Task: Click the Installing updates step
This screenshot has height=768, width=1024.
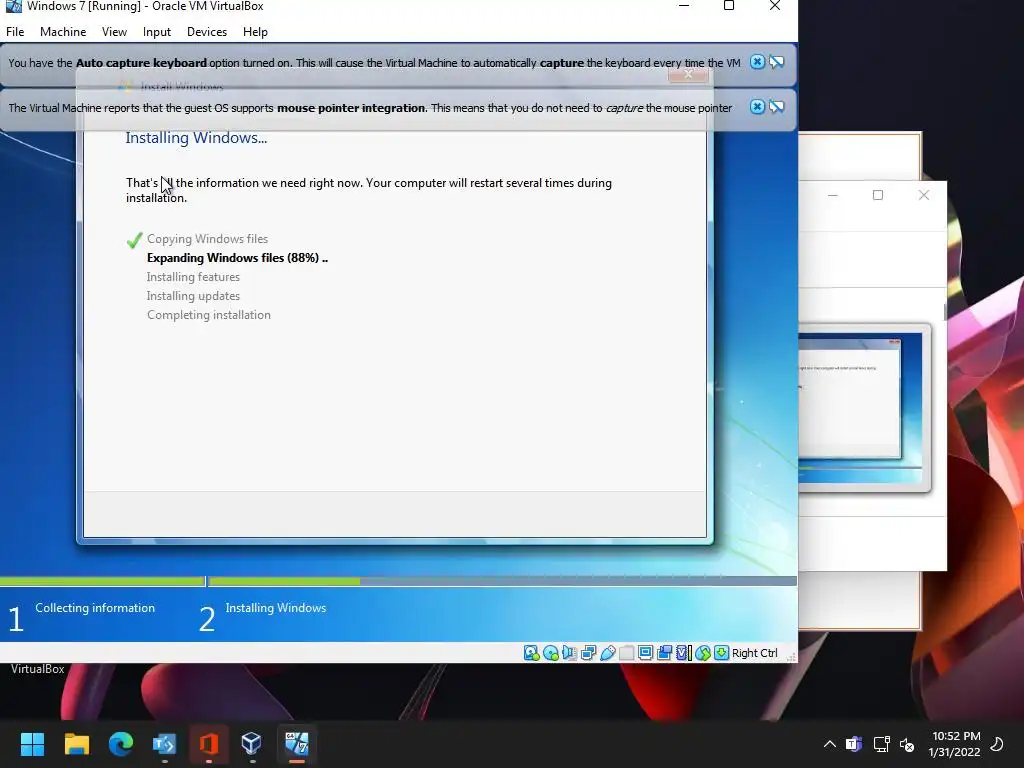Action: click(x=193, y=296)
